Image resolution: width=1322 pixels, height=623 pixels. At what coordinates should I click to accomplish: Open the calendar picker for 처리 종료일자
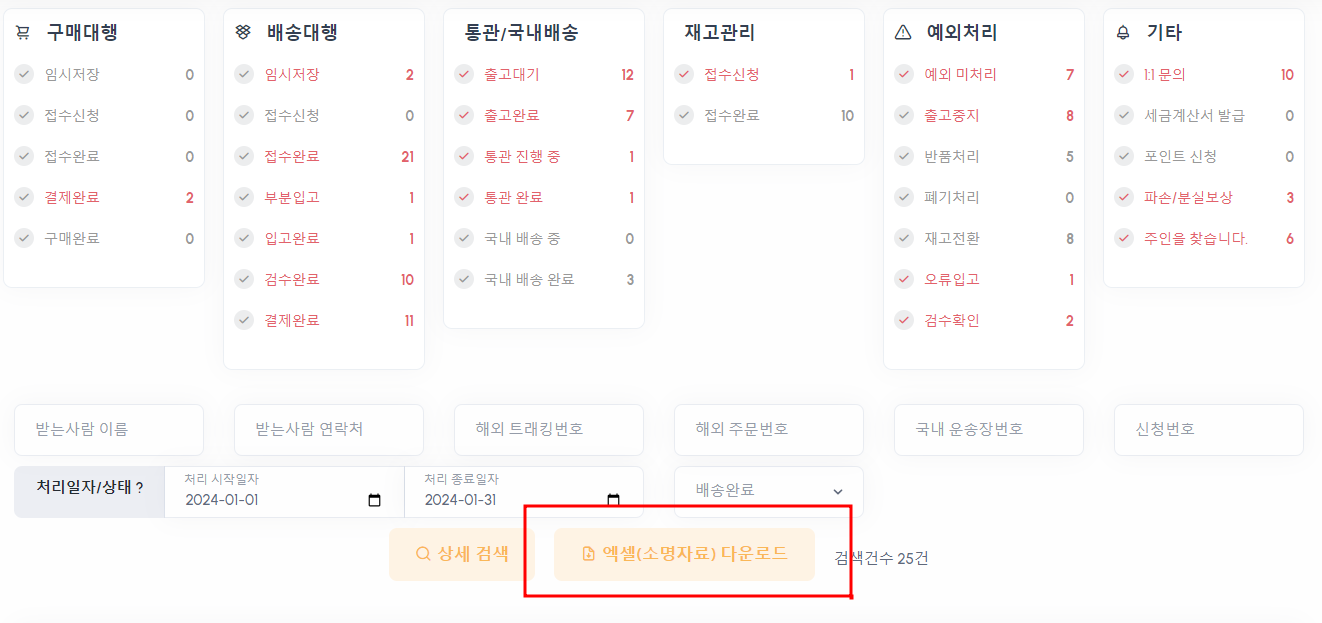614,500
